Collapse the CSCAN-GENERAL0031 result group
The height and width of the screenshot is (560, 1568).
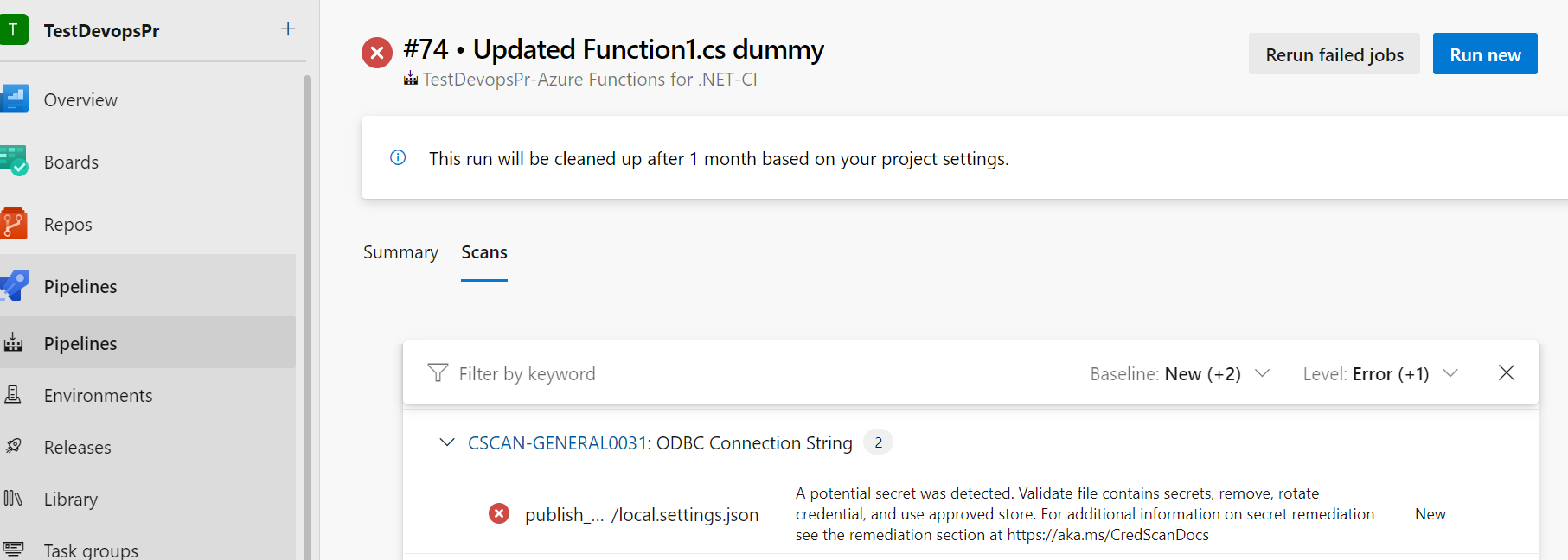pyautogui.click(x=447, y=442)
